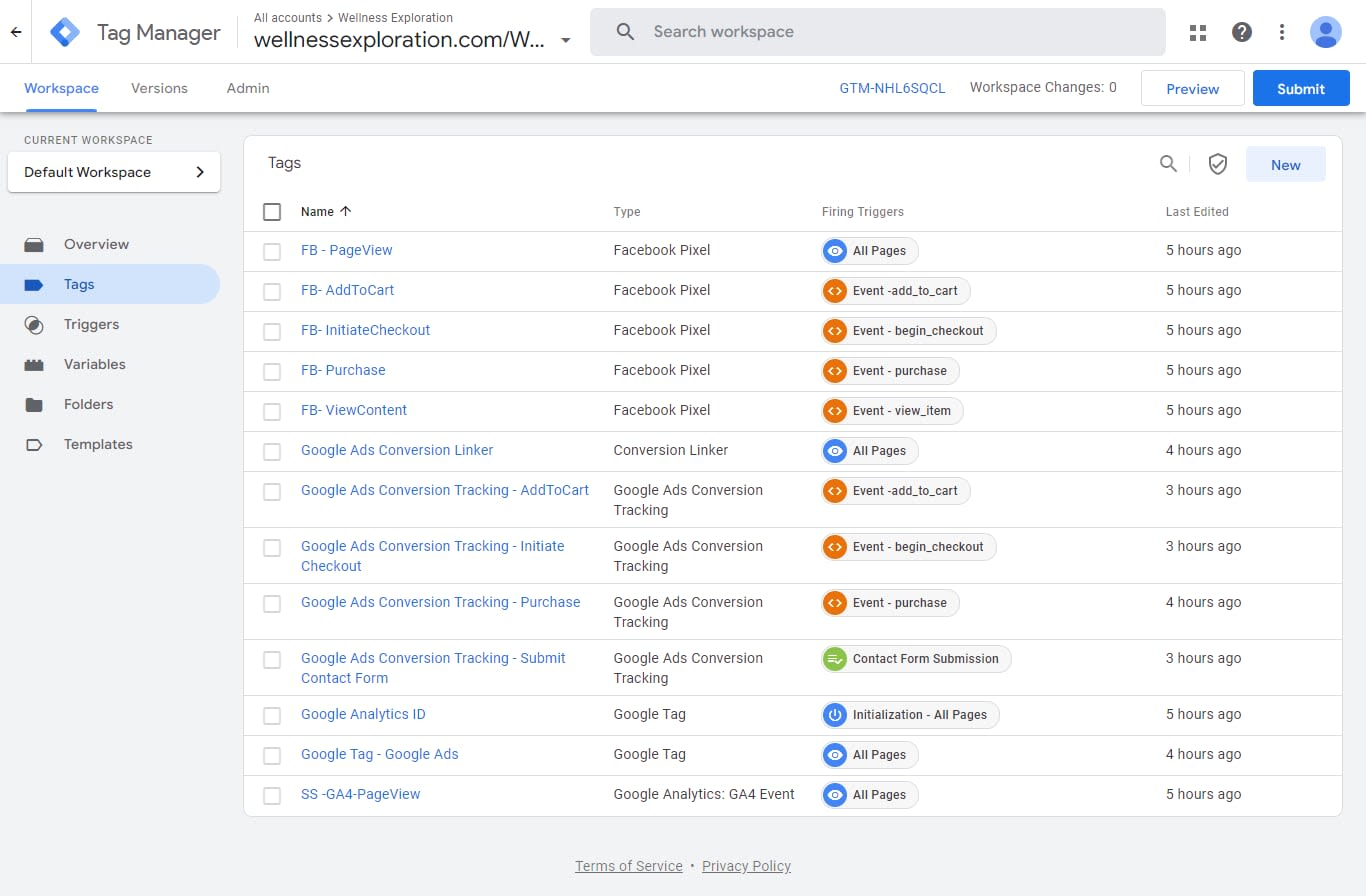This screenshot has height=896, width=1366.
Task: Click the Folders icon in sidebar
Action: pyautogui.click(x=34, y=404)
